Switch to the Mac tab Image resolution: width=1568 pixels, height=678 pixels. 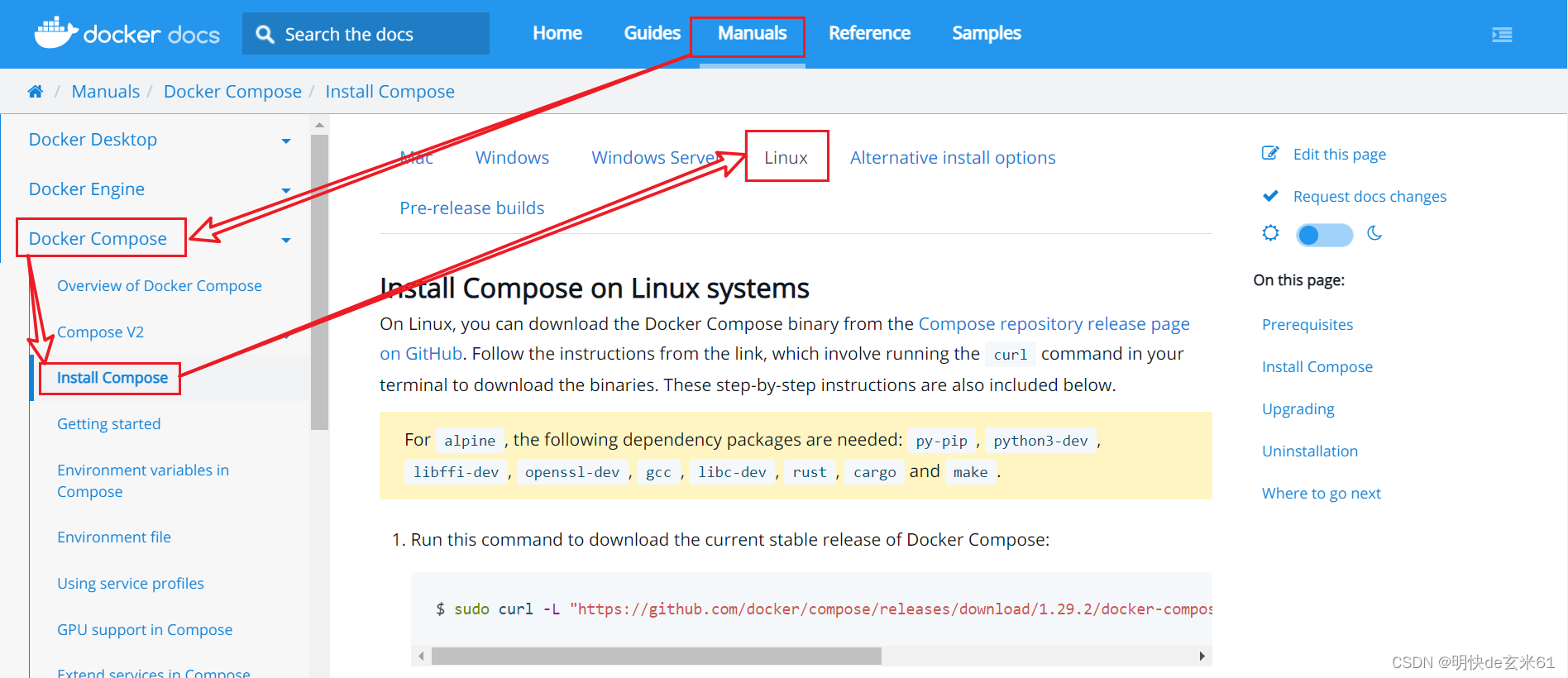pos(417,158)
